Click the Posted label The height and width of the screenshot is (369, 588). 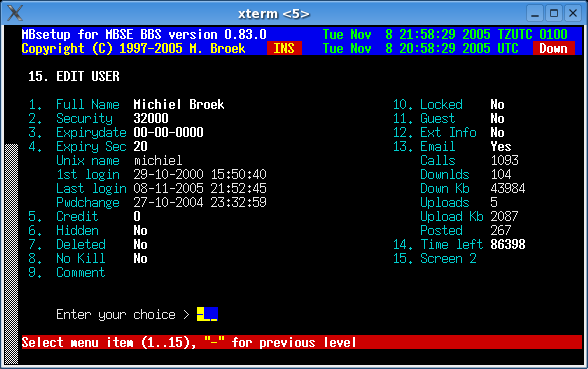(441, 231)
